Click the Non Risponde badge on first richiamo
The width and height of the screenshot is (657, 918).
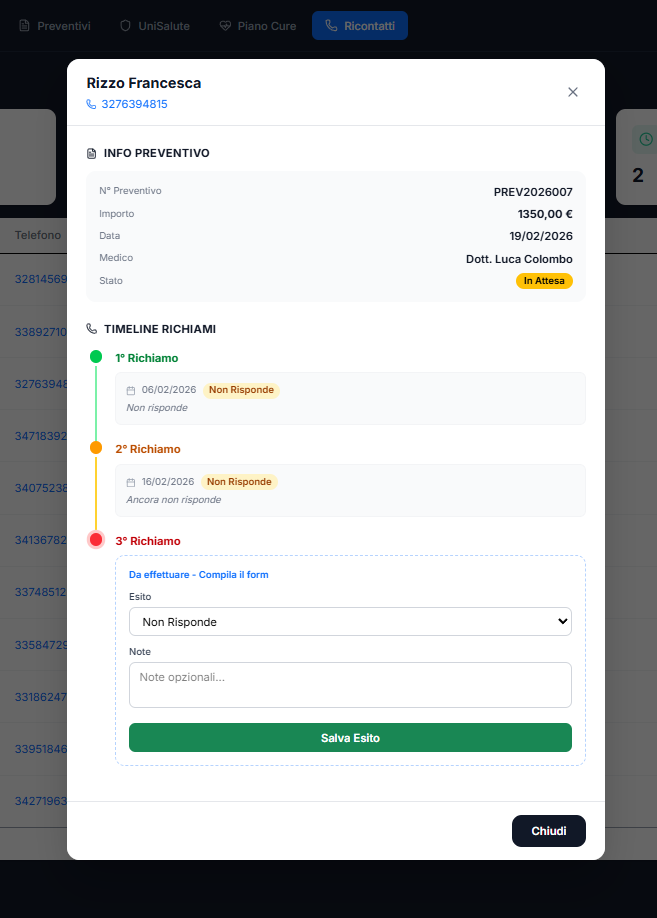tap(241, 390)
